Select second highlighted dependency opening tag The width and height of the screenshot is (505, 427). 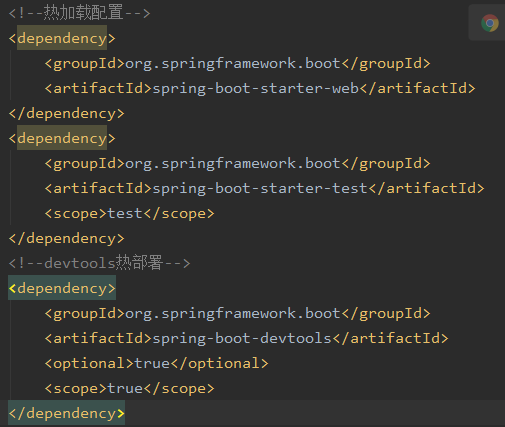point(62,138)
